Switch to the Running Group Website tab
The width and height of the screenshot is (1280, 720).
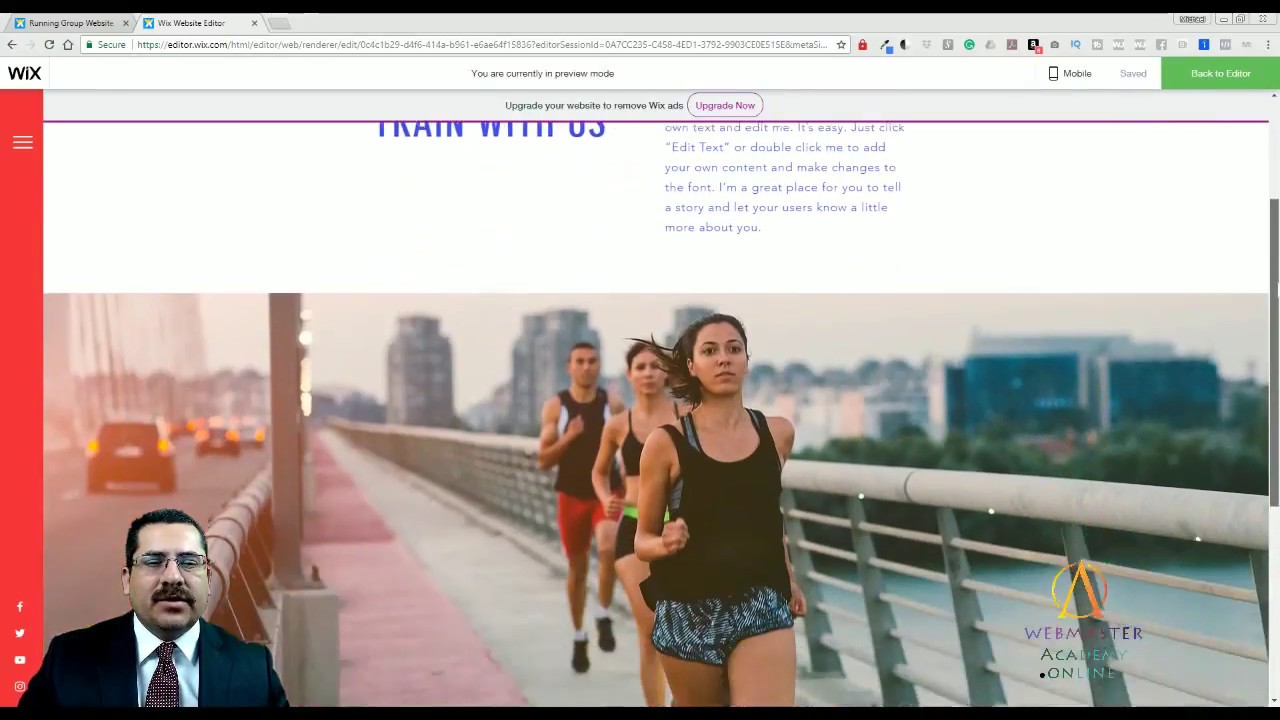coord(70,23)
